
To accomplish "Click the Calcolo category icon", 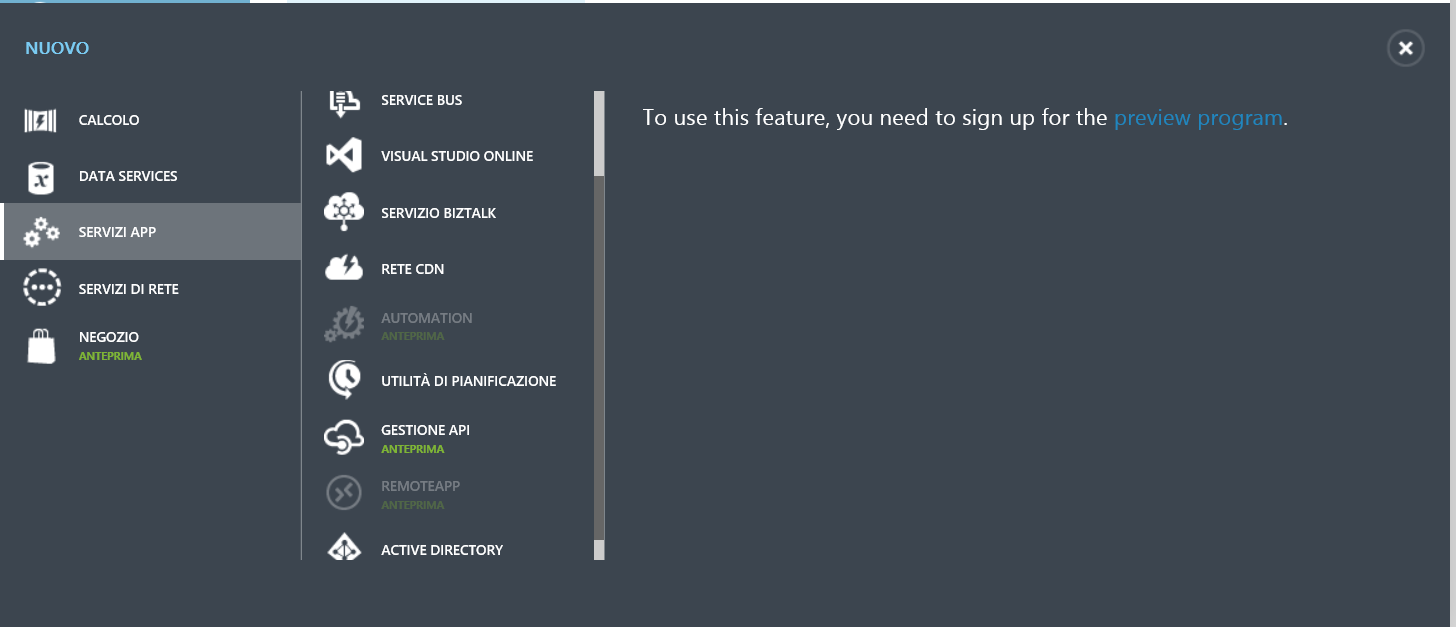I will 41,120.
